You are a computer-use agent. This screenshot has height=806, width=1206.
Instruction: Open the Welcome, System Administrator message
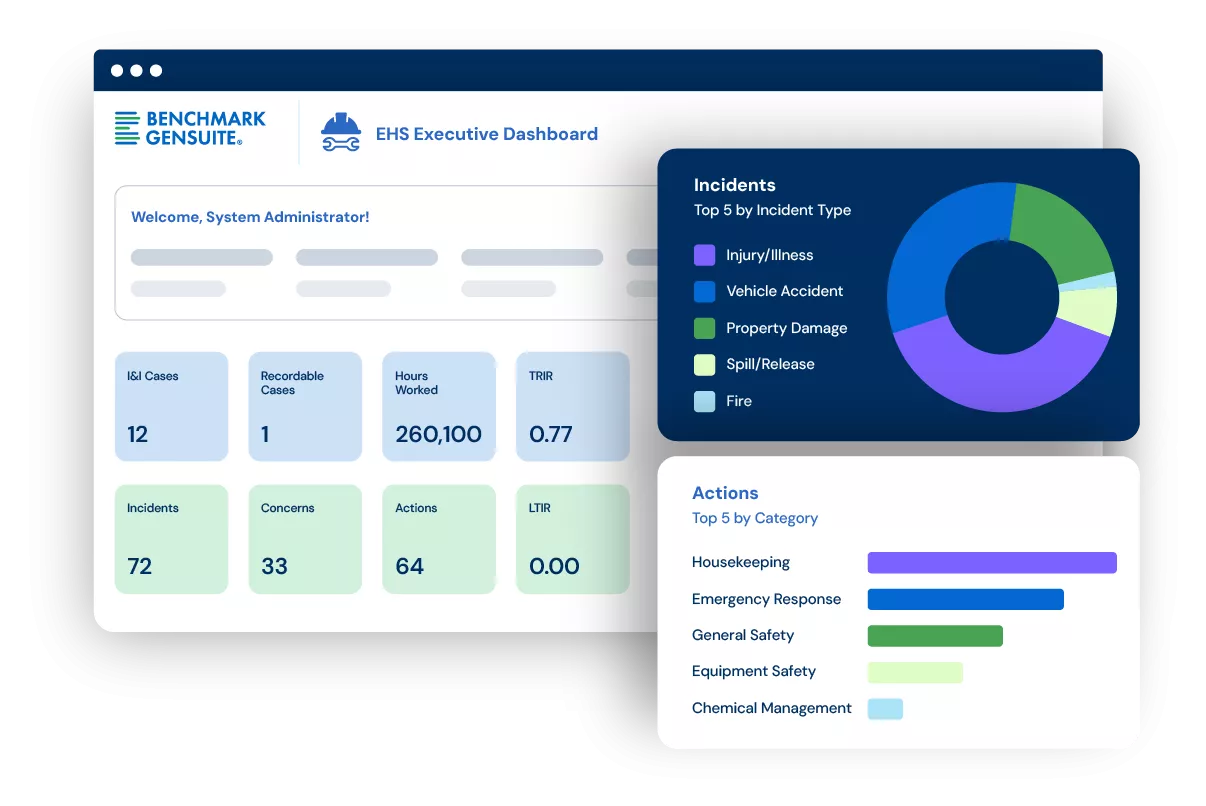pos(250,217)
